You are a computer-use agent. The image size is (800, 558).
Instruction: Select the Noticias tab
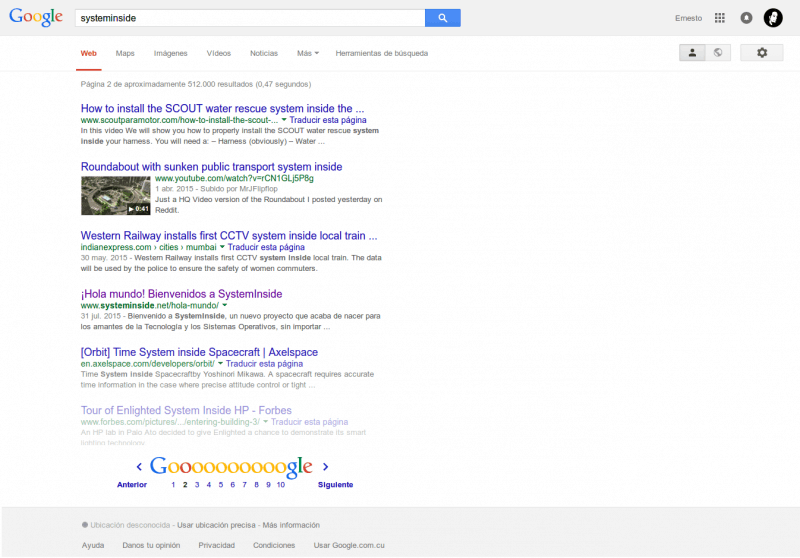coord(264,53)
